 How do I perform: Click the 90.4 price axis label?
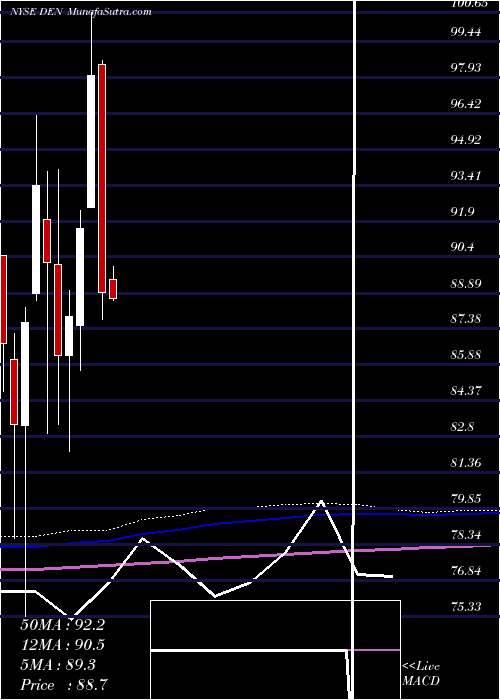pyautogui.click(x=464, y=247)
